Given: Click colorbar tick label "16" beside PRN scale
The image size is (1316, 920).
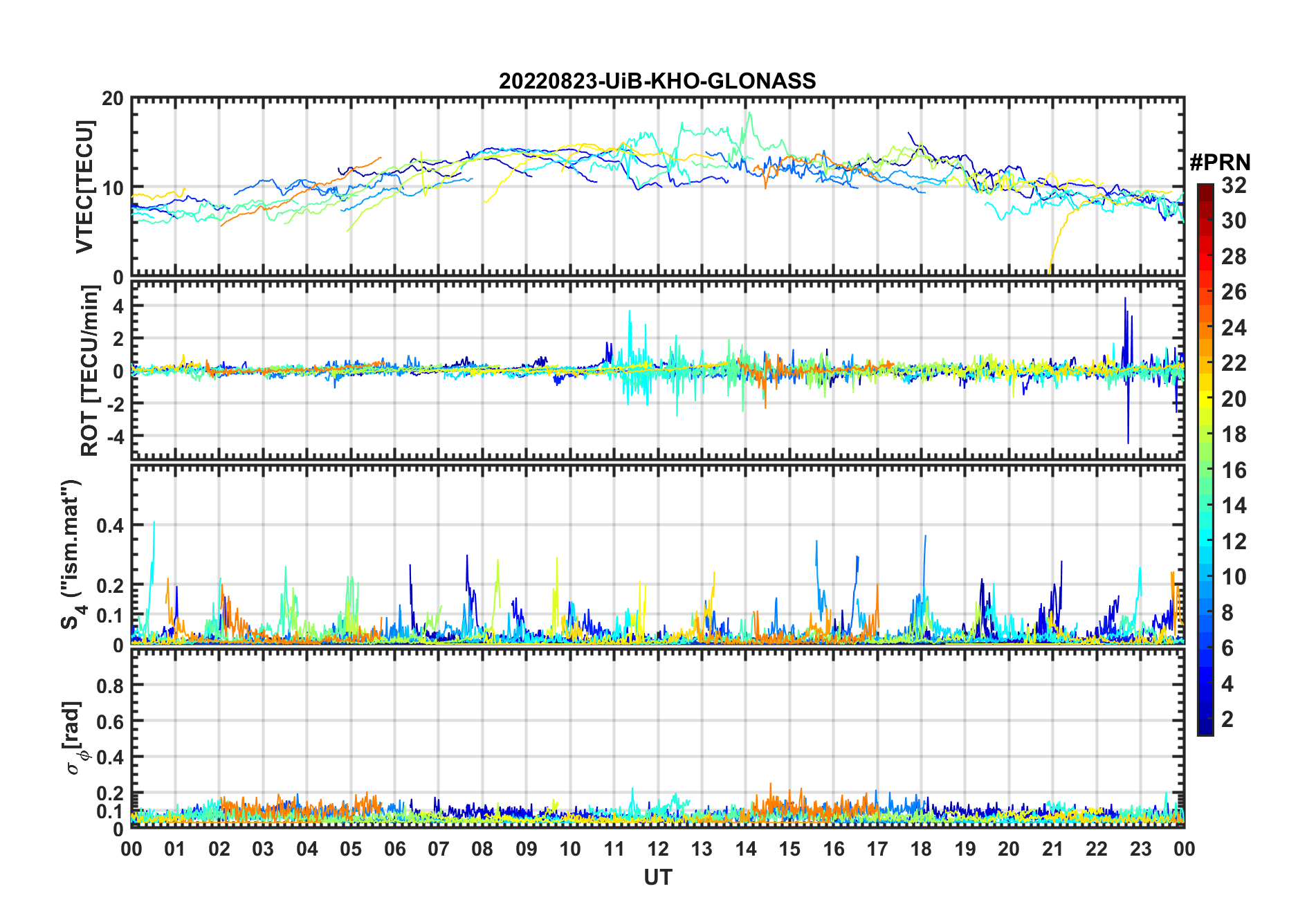Looking at the screenshot, I should pyautogui.click(x=1234, y=470).
